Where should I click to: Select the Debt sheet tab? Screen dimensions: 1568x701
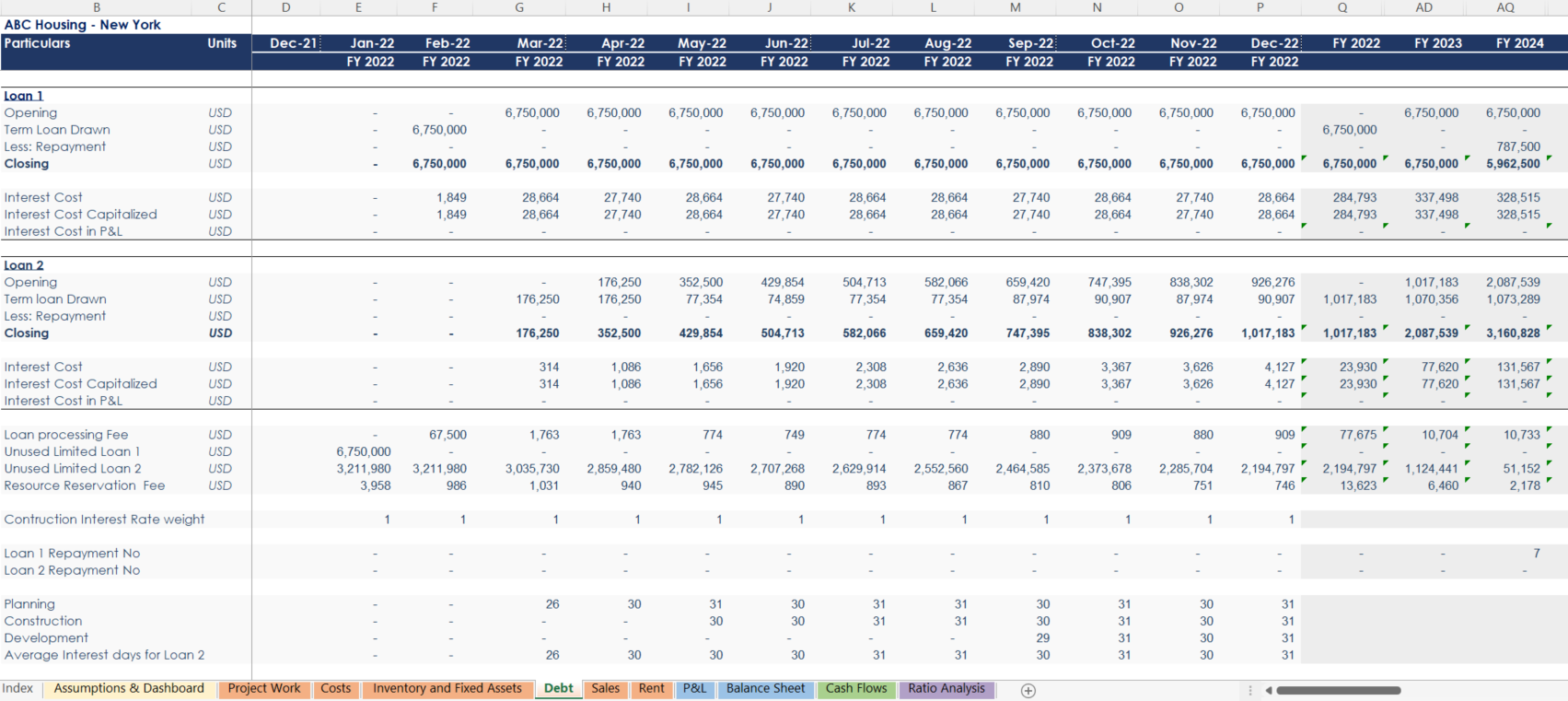pyautogui.click(x=559, y=689)
